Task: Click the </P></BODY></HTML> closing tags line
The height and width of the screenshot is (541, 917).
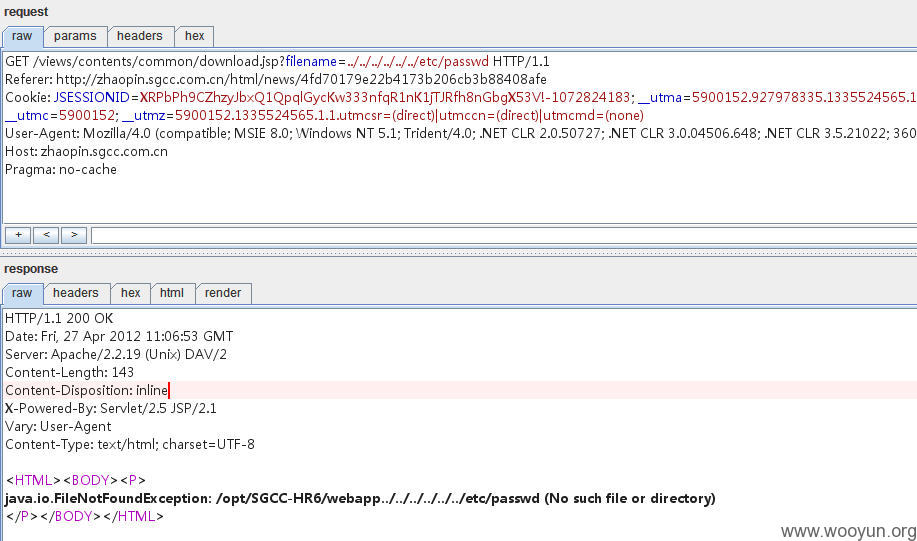Action: (84, 516)
